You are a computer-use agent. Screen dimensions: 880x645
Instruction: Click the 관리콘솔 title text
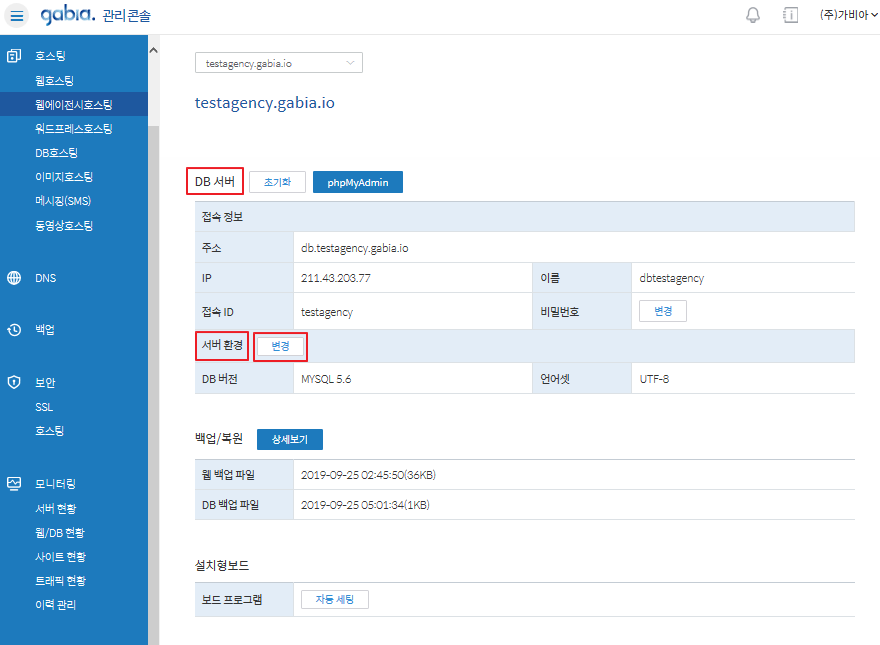(x=127, y=16)
